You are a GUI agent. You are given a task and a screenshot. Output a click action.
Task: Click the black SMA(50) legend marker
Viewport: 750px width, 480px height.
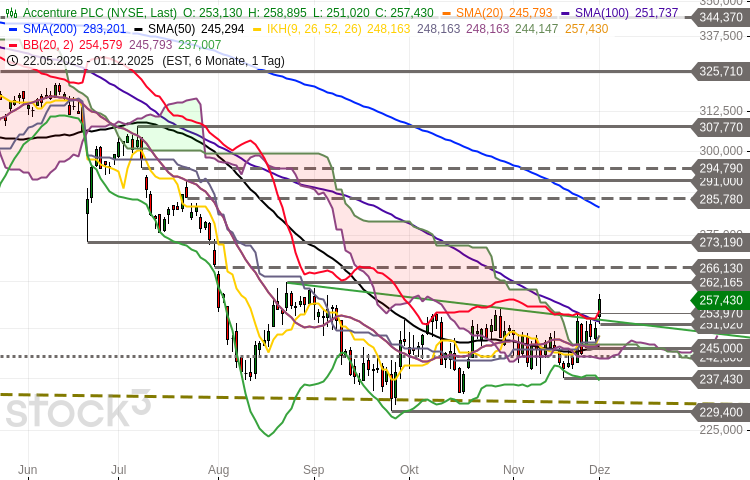pyautogui.click(x=139, y=29)
